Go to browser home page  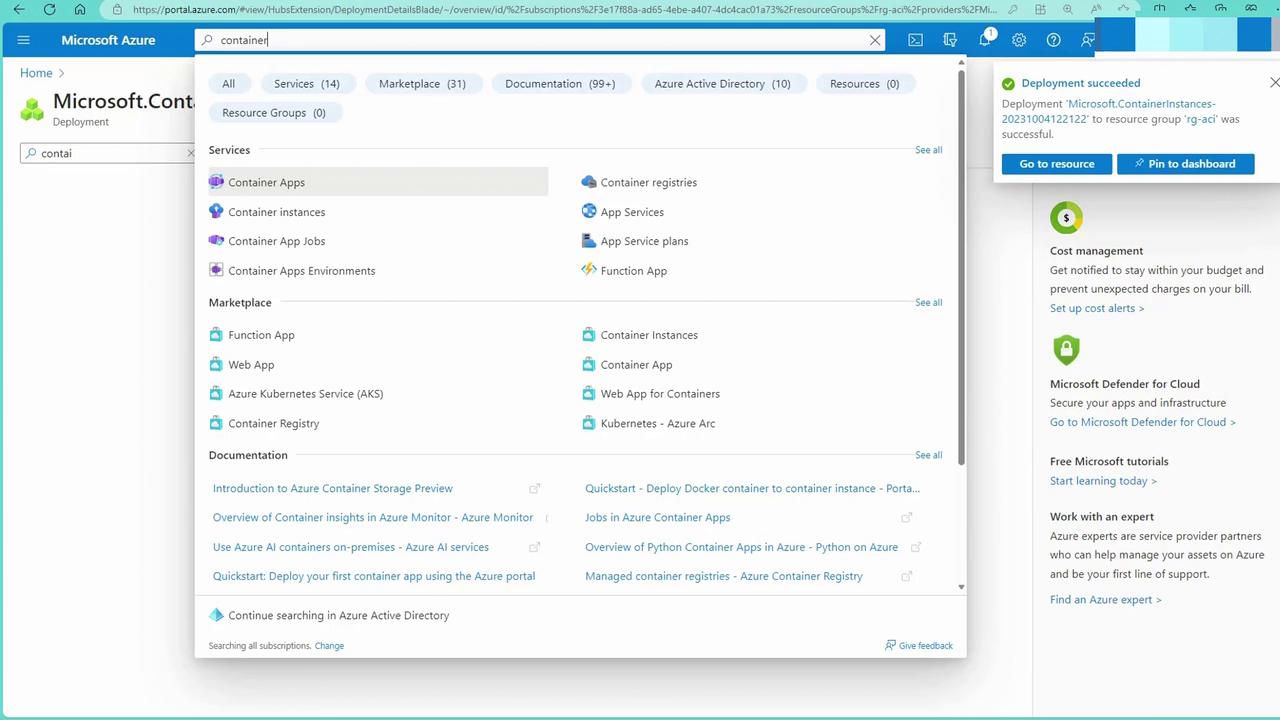pyautogui.click(x=80, y=9)
